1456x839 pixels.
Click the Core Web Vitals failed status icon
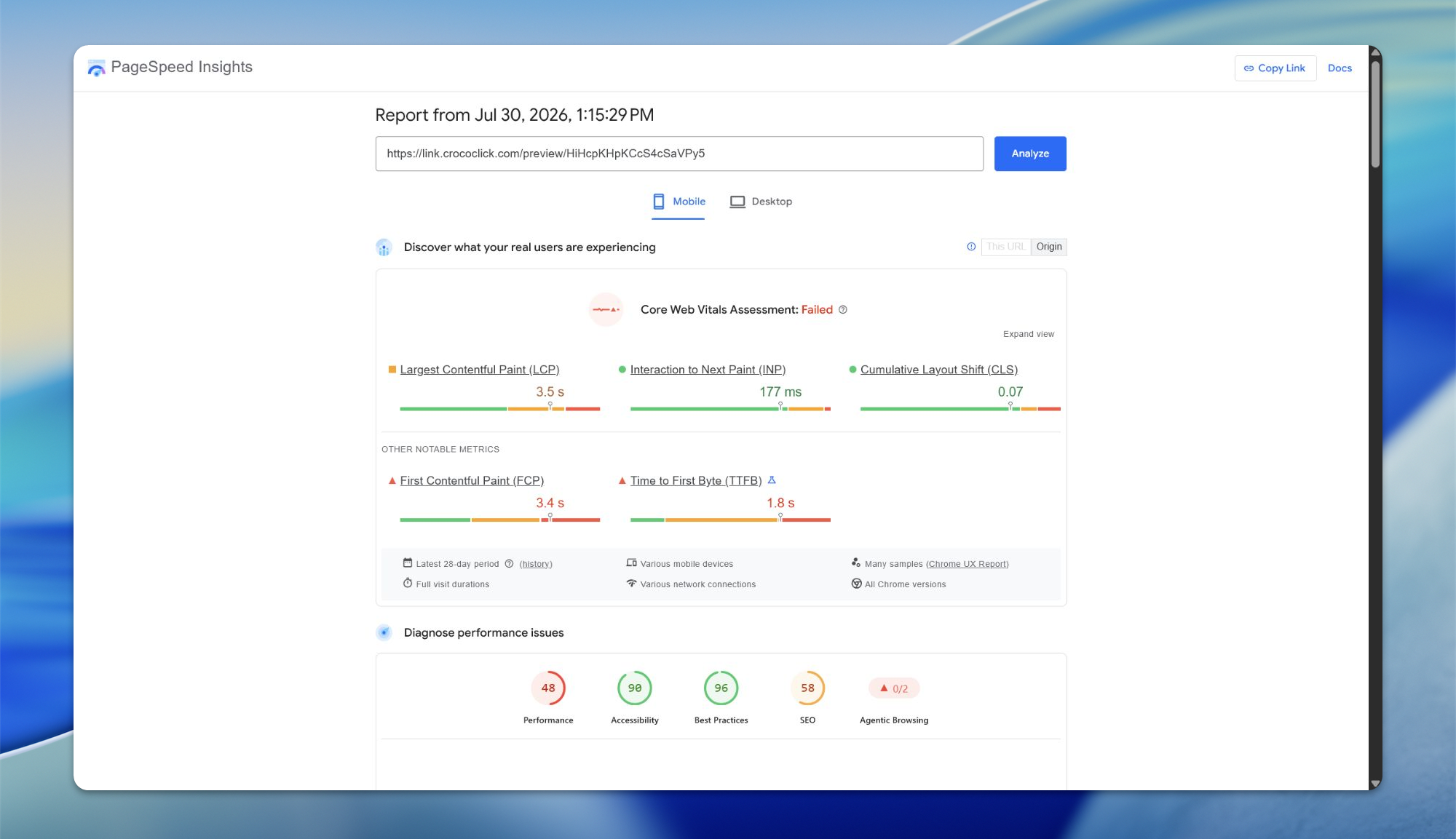(606, 310)
